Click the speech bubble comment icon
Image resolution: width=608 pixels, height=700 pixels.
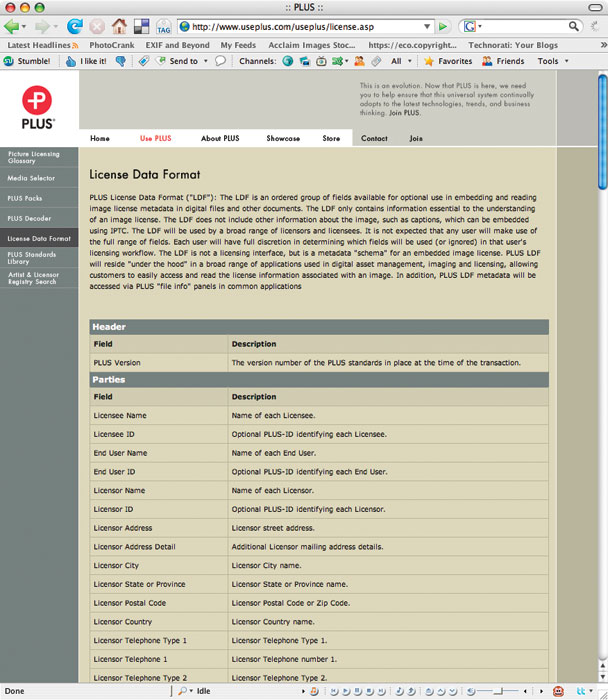coord(220,61)
